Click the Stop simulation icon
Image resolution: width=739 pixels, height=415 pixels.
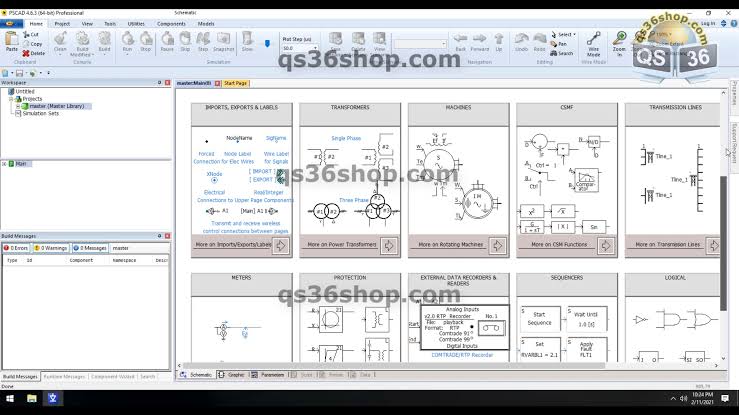[x=146, y=39]
